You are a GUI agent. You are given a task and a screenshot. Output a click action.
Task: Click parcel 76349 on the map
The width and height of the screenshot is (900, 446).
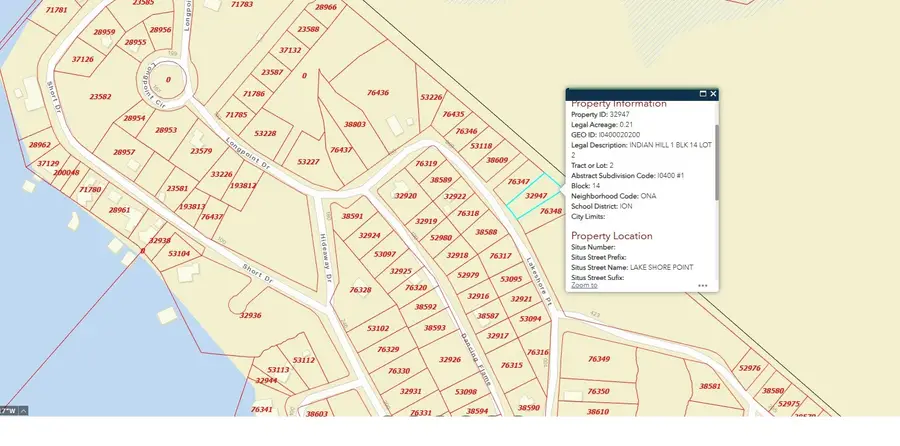tap(598, 359)
